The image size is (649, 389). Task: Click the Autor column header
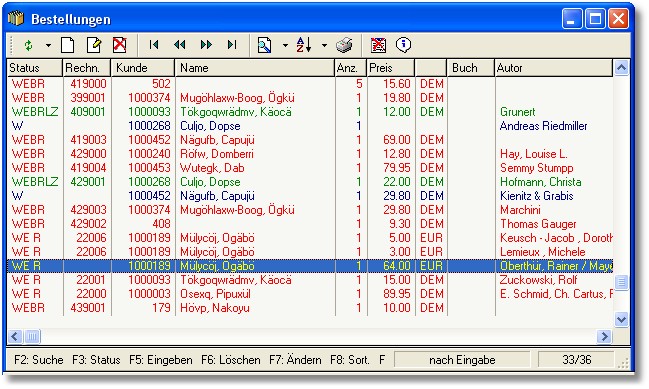[x=554, y=68]
